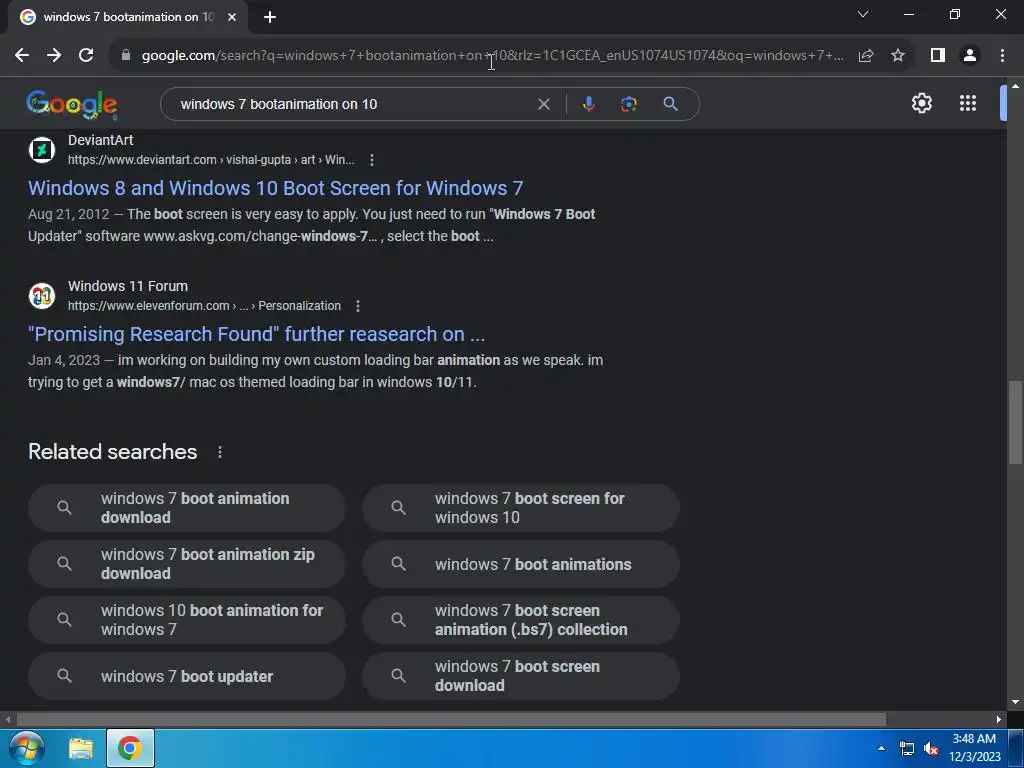Image resolution: width=1024 pixels, height=768 pixels.
Task: Search windows 10 boot animation for windows 7
Action: tap(187, 620)
